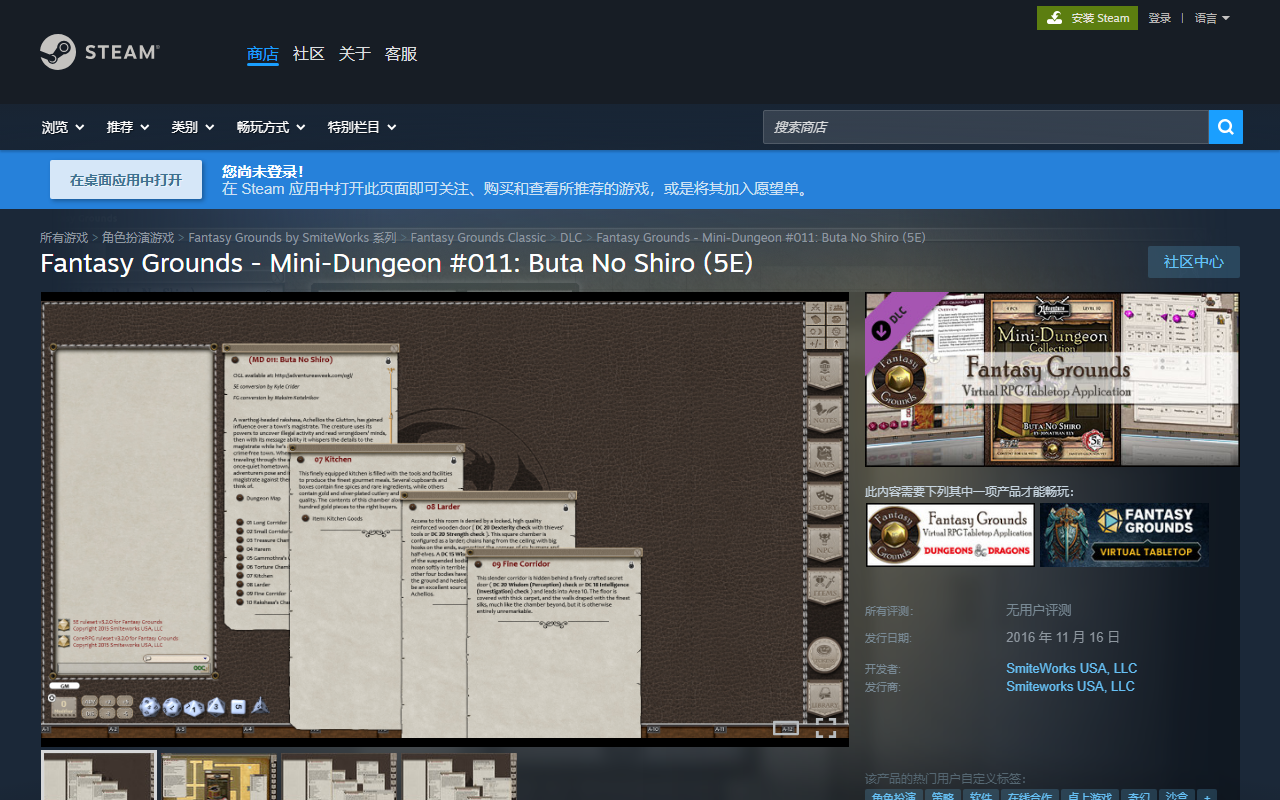Image resolution: width=1280 pixels, height=800 pixels.
Task: Click the DLC breadcrumb link
Action: pyautogui.click(x=571, y=238)
